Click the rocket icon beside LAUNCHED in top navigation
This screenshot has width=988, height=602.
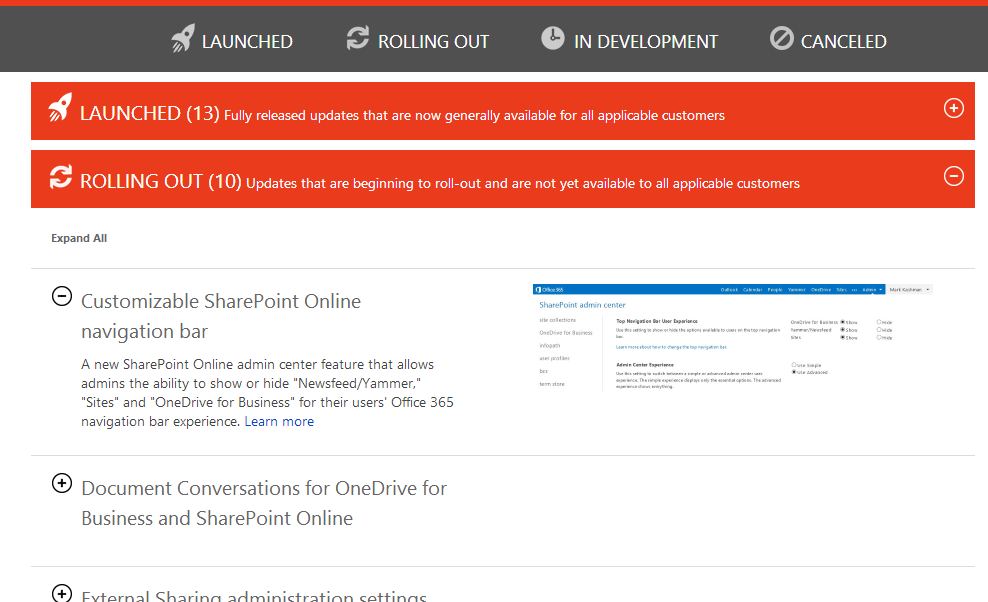(182, 38)
